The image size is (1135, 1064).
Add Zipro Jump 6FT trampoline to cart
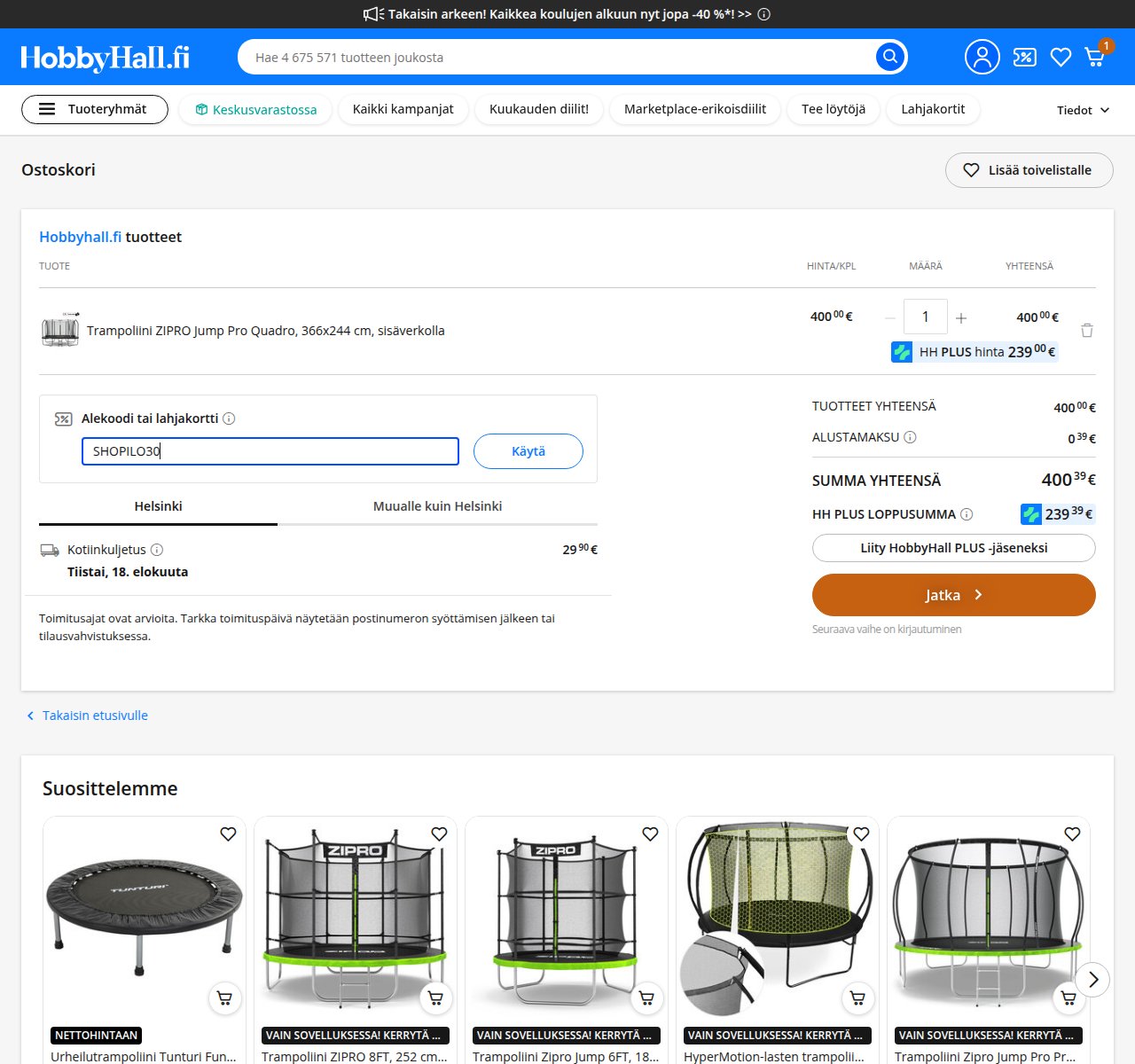(647, 998)
